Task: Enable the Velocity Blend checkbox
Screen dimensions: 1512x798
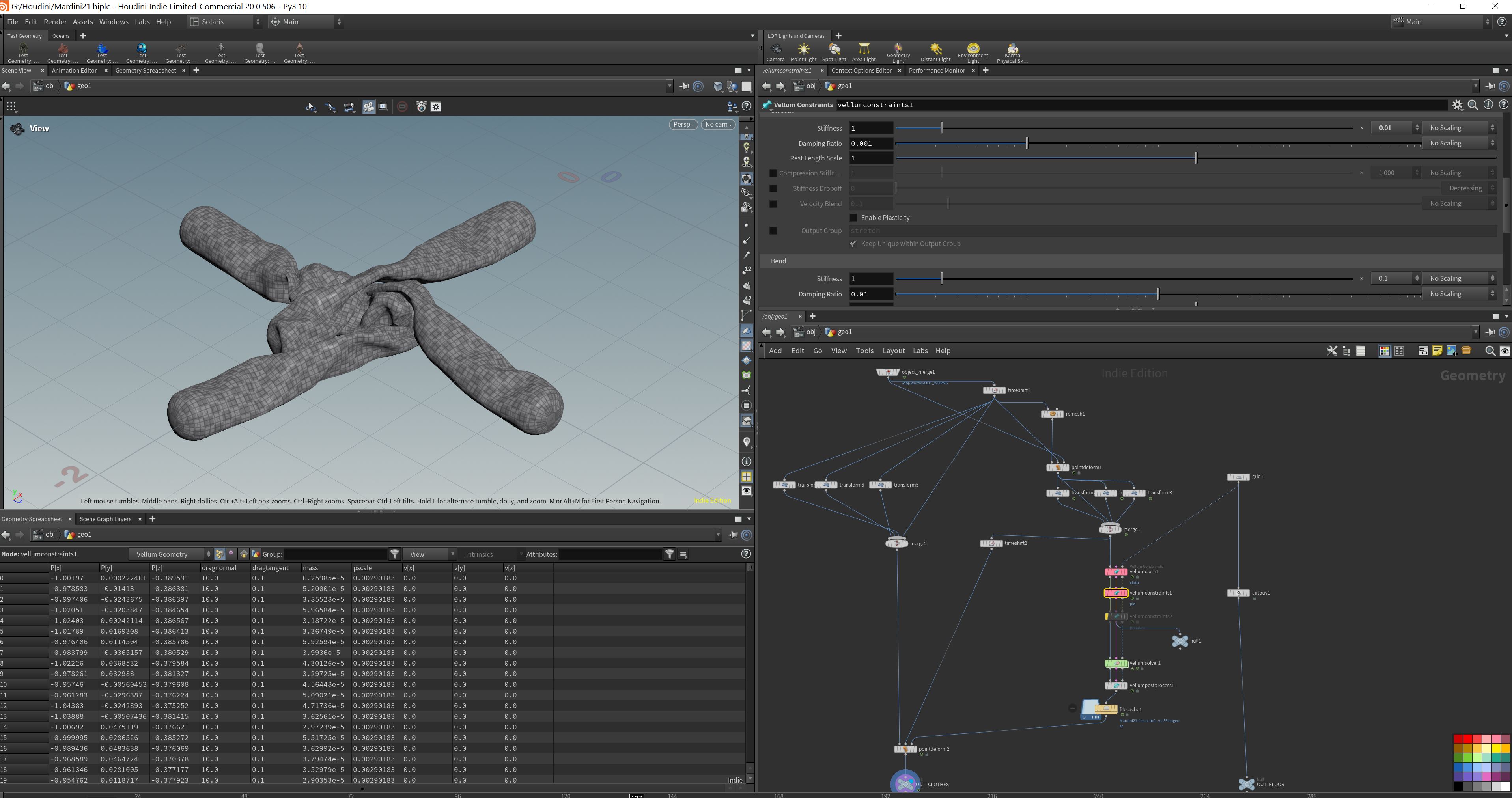Action: click(773, 203)
